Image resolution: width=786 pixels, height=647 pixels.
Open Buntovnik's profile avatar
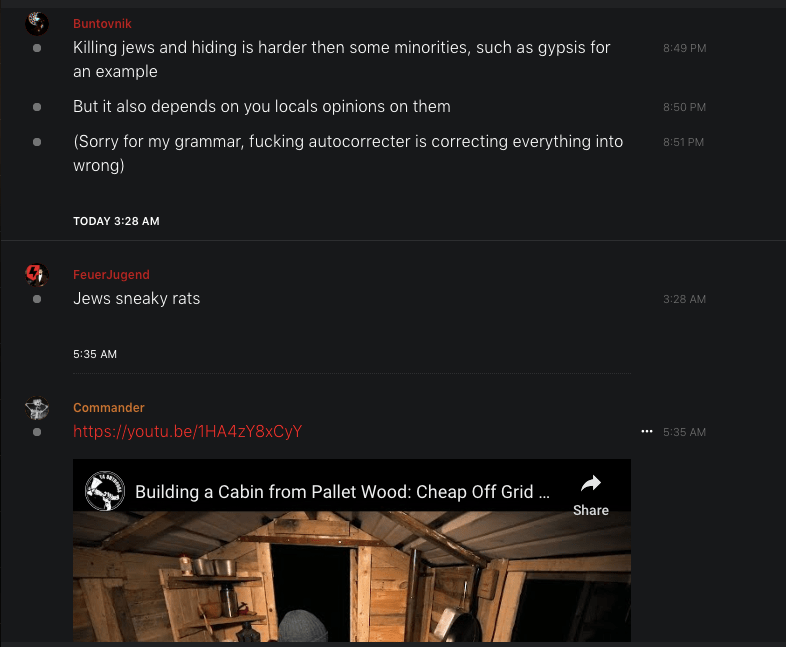pos(37,23)
